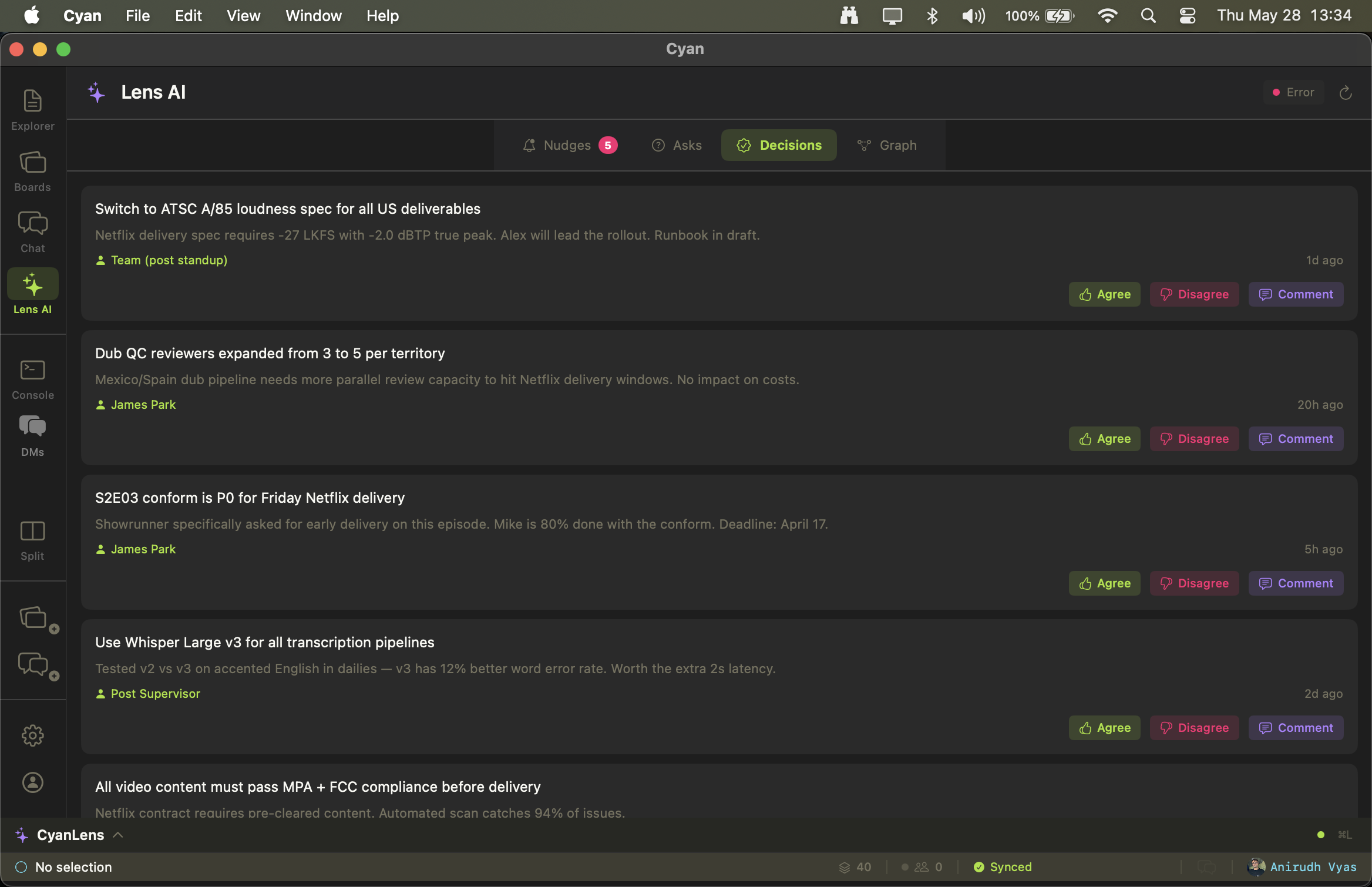Screen dimensions: 1372x887
Task: Disagree with the Whisper Large v3 decision
Action: click(x=1195, y=728)
